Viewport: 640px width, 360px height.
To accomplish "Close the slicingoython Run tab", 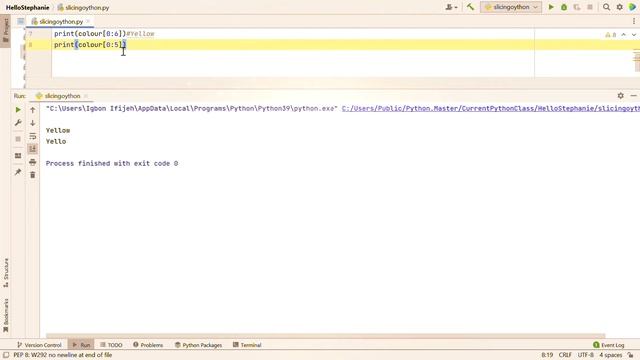I will (x=86, y=96).
